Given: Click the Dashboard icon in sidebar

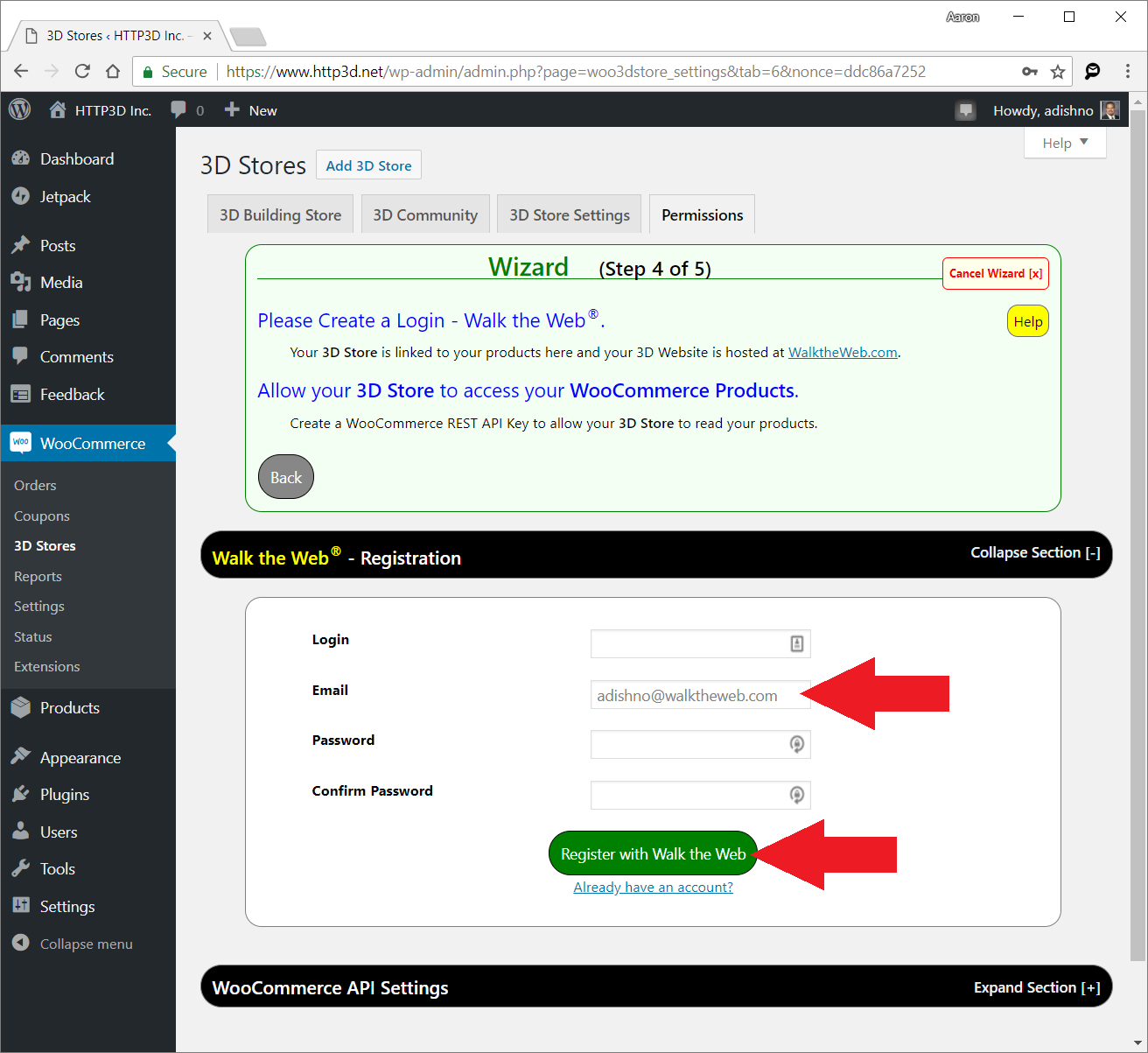Looking at the screenshot, I should click(21, 158).
